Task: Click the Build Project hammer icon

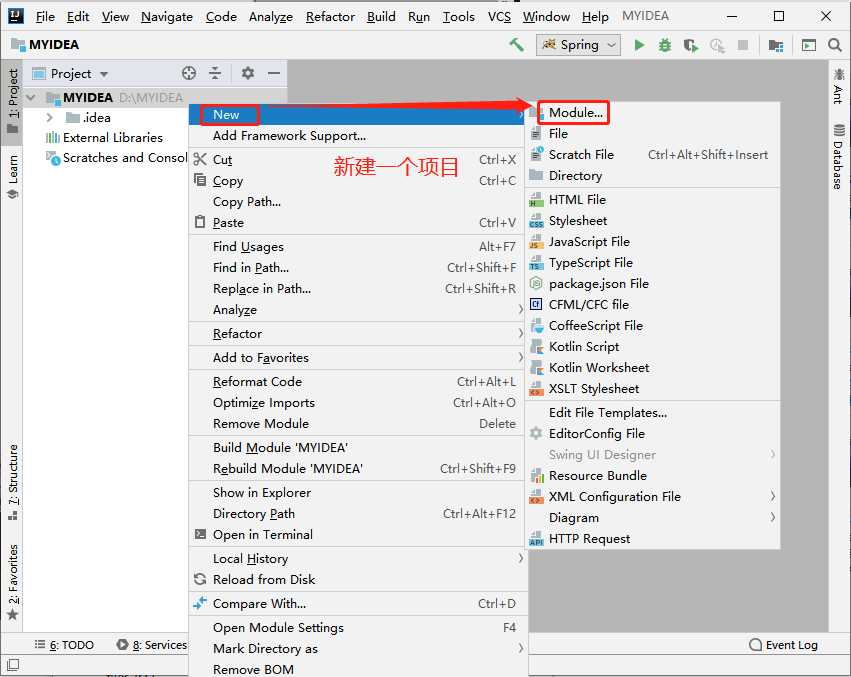Action: pyautogui.click(x=516, y=45)
